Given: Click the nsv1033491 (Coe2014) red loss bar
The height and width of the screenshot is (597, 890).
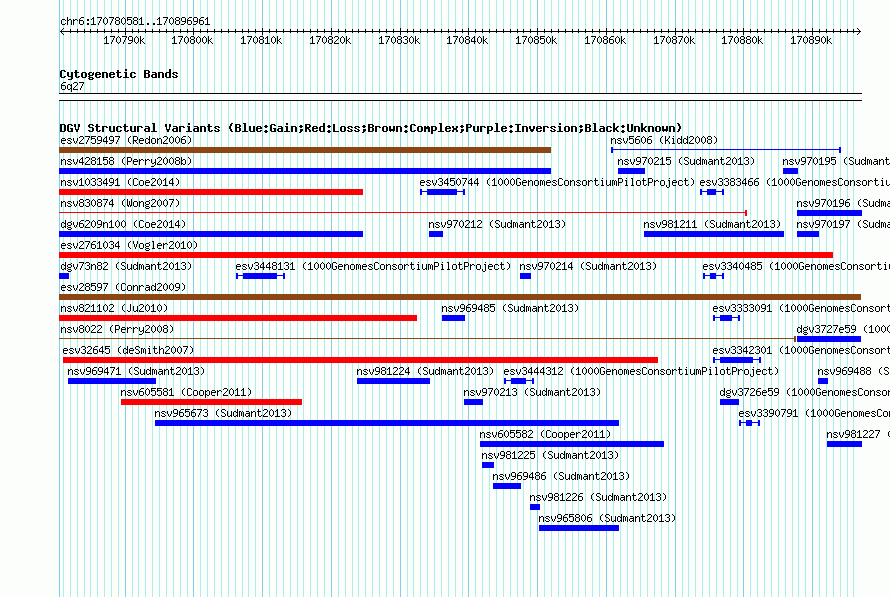Looking at the screenshot, I should (x=211, y=192).
